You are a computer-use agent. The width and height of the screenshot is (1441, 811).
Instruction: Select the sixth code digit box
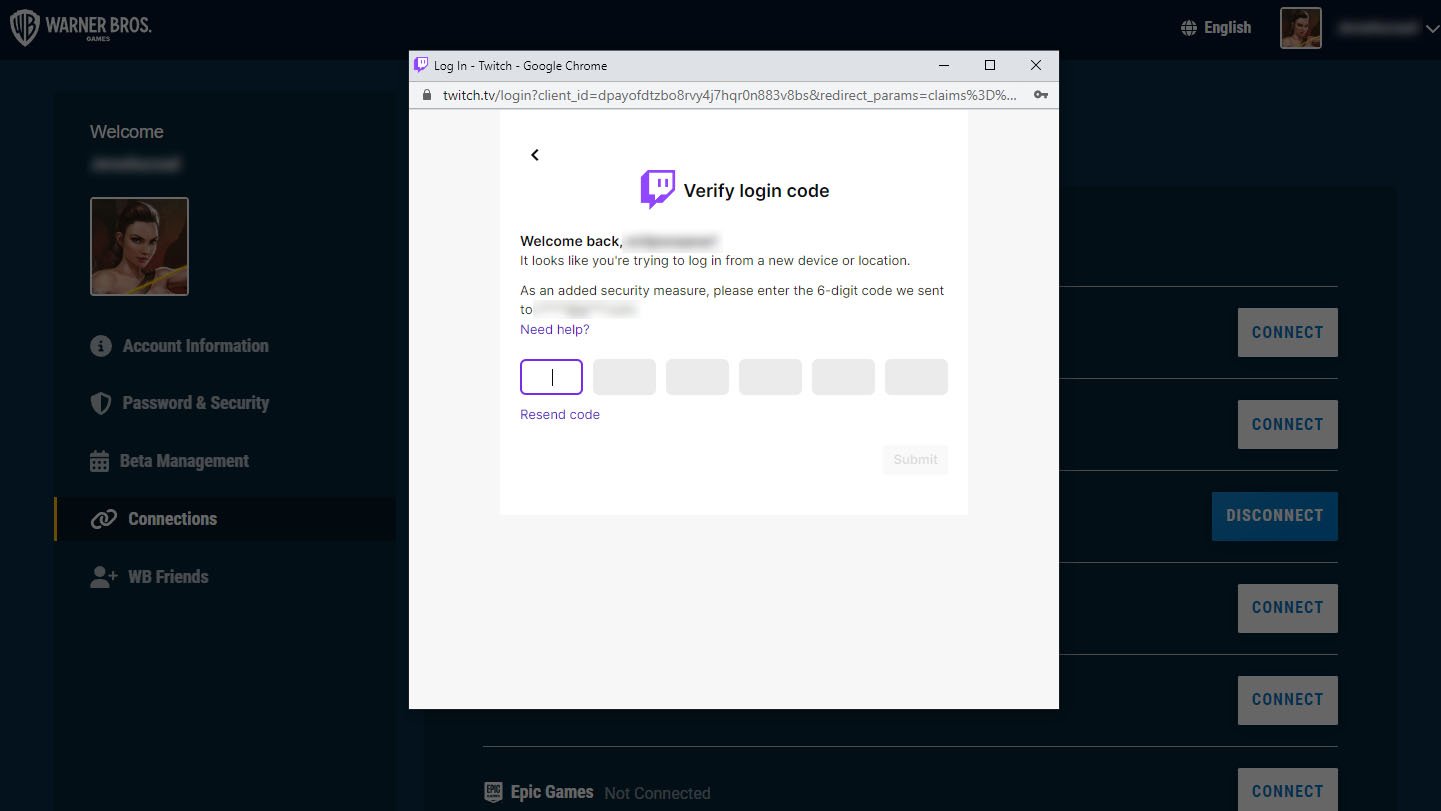(x=916, y=377)
